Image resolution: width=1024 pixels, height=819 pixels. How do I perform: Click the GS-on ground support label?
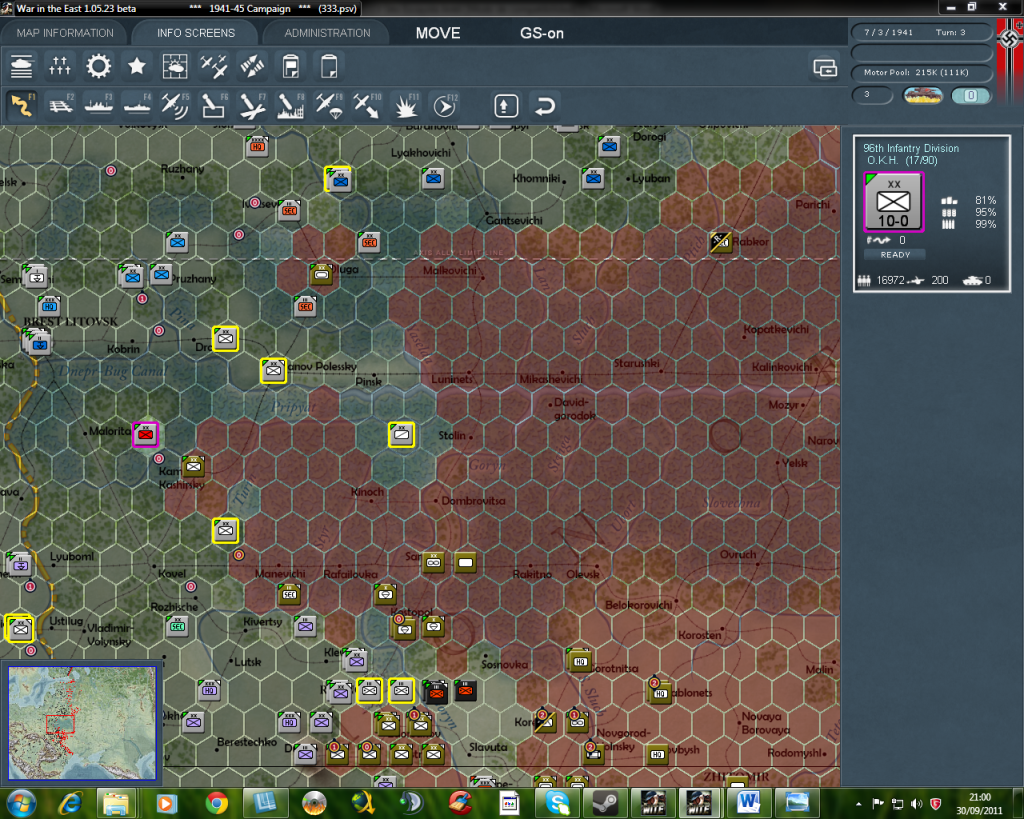(542, 33)
